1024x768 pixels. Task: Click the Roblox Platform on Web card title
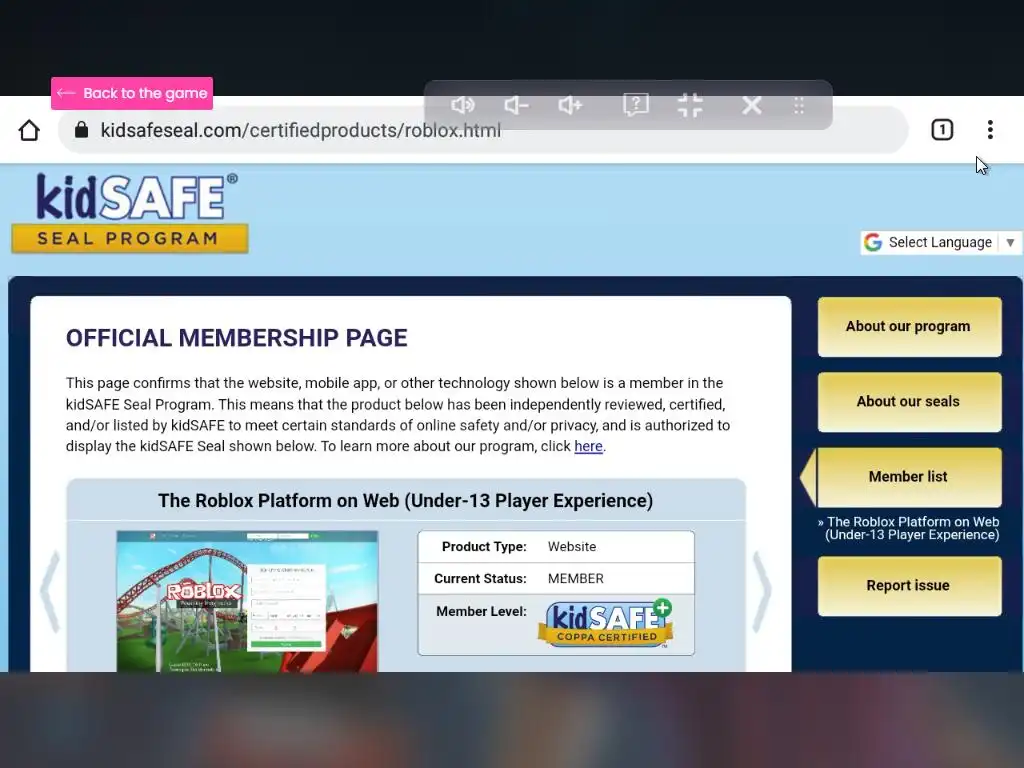pos(406,501)
